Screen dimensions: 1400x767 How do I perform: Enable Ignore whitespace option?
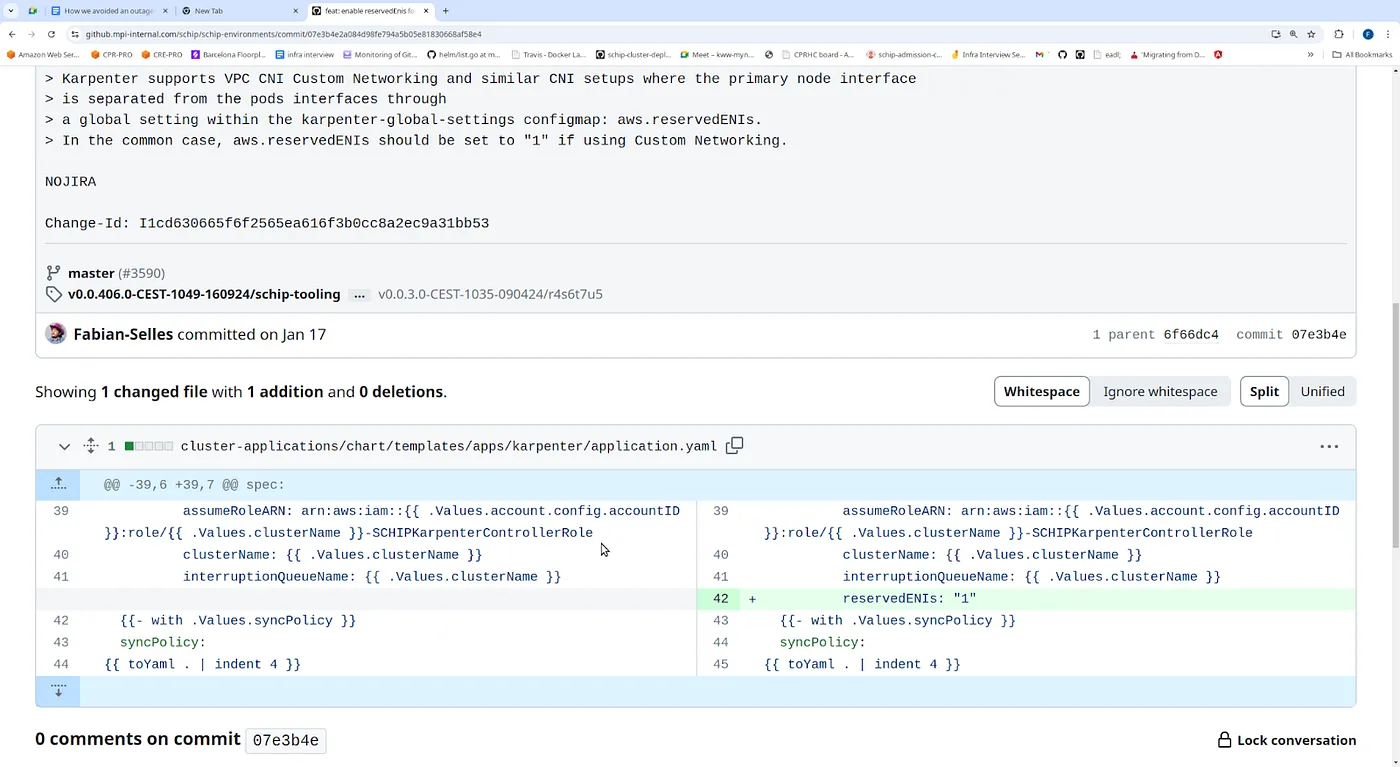click(x=1160, y=392)
